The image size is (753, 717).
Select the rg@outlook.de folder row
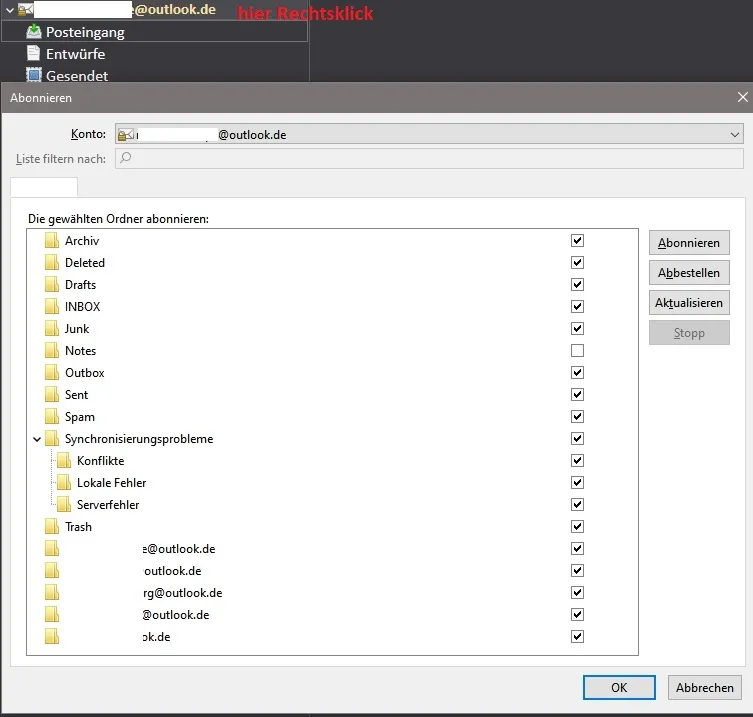pos(332,593)
